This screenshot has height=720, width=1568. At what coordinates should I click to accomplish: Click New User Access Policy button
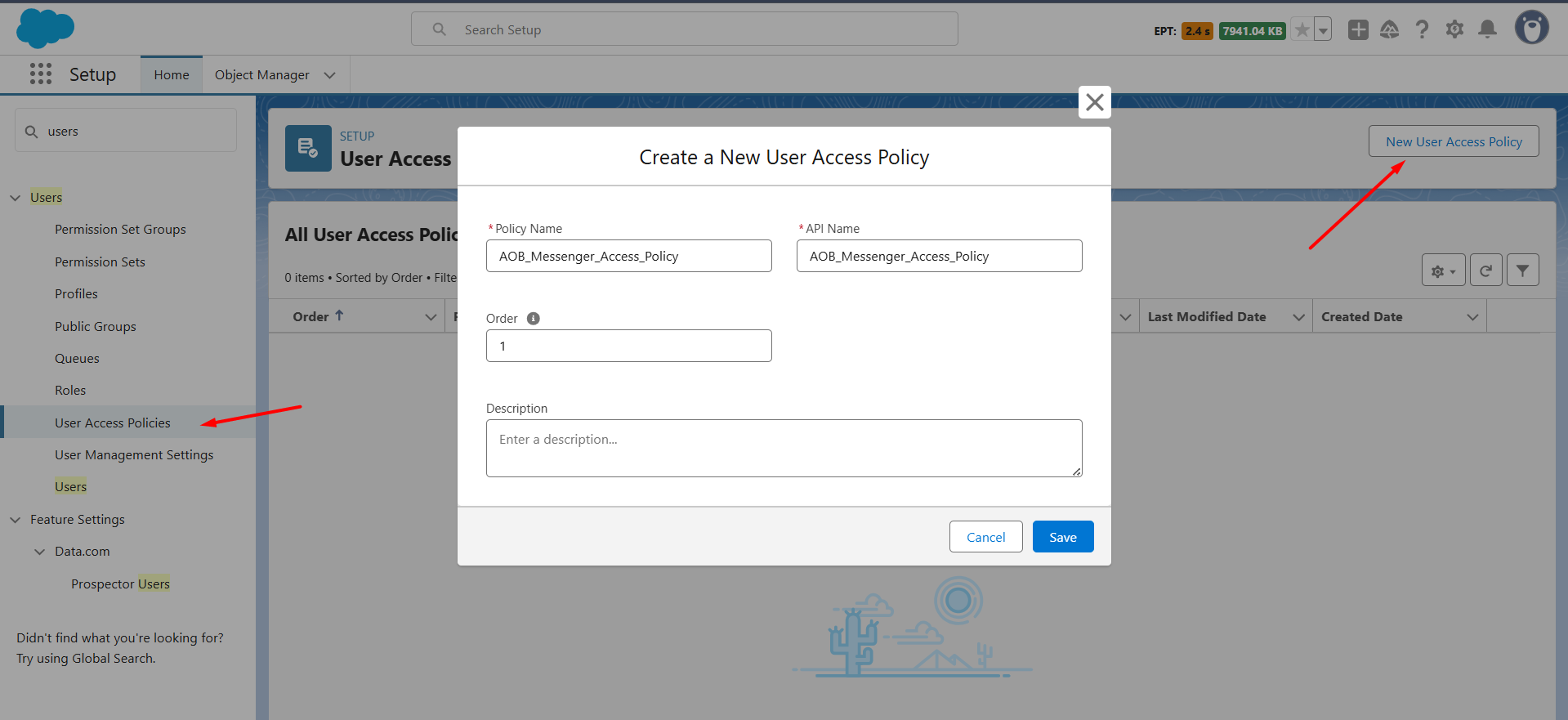[1454, 141]
